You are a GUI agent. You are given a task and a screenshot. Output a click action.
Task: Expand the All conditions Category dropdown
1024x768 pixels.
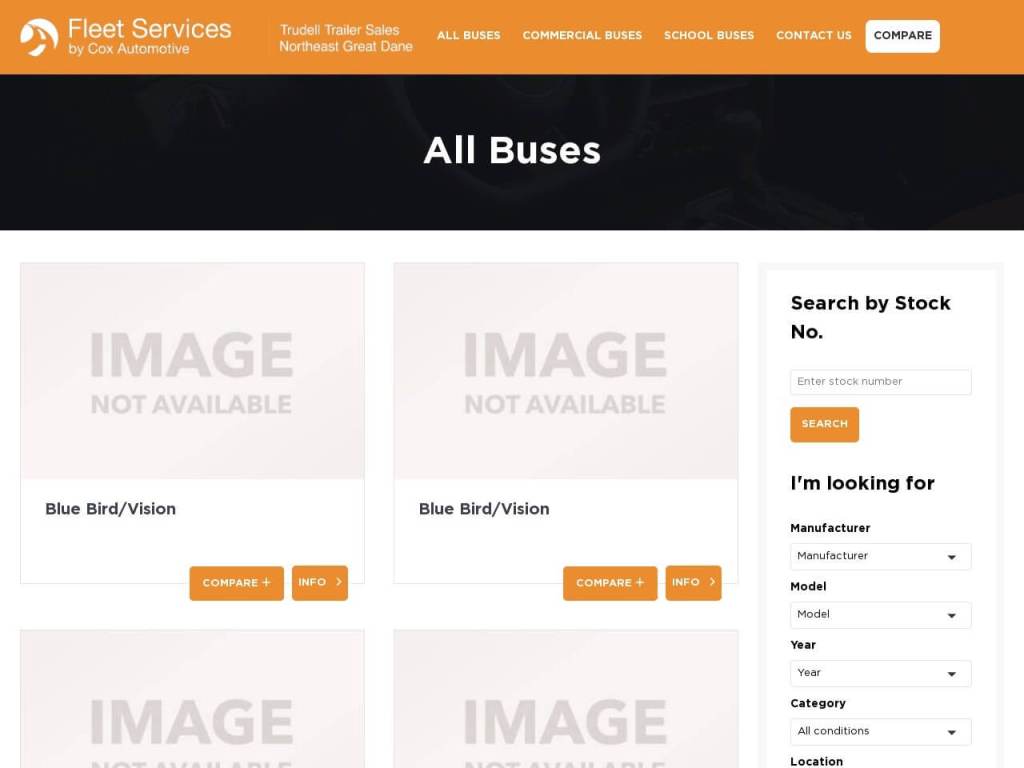tap(880, 731)
